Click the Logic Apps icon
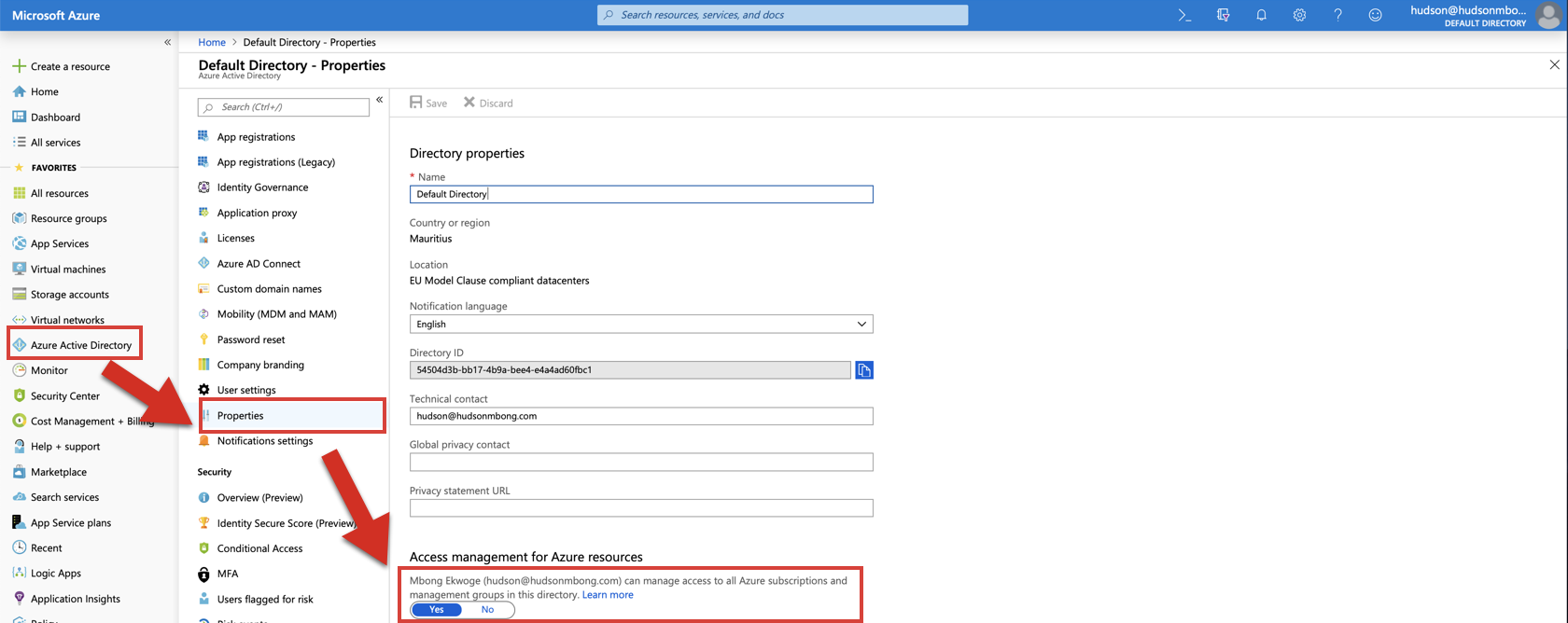This screenshot has height=623, width=1568. 19,573
